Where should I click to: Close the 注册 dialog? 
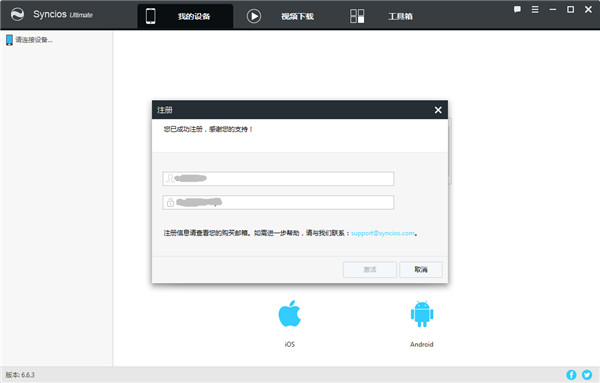[438, 110]
